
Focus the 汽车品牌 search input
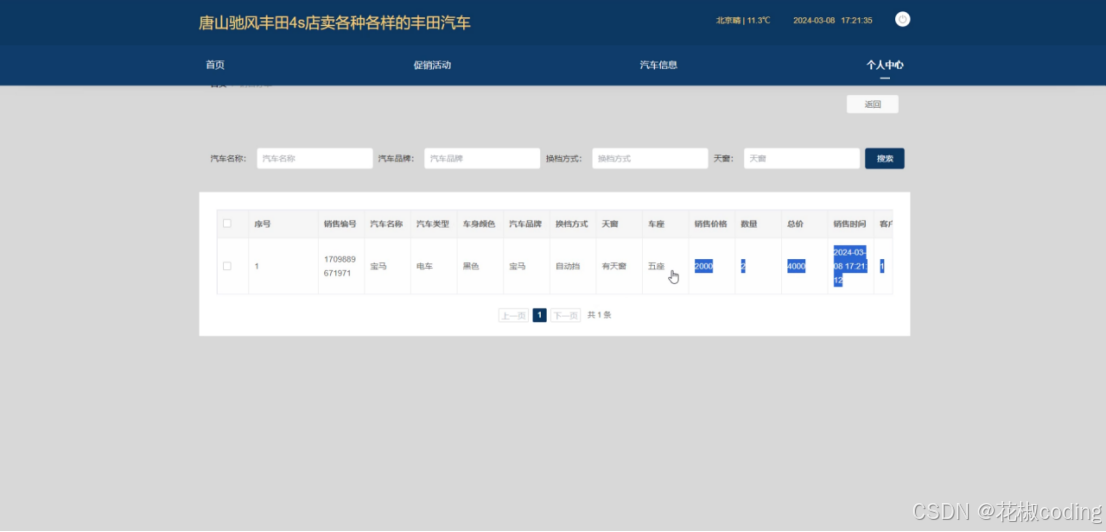point(482,159)
